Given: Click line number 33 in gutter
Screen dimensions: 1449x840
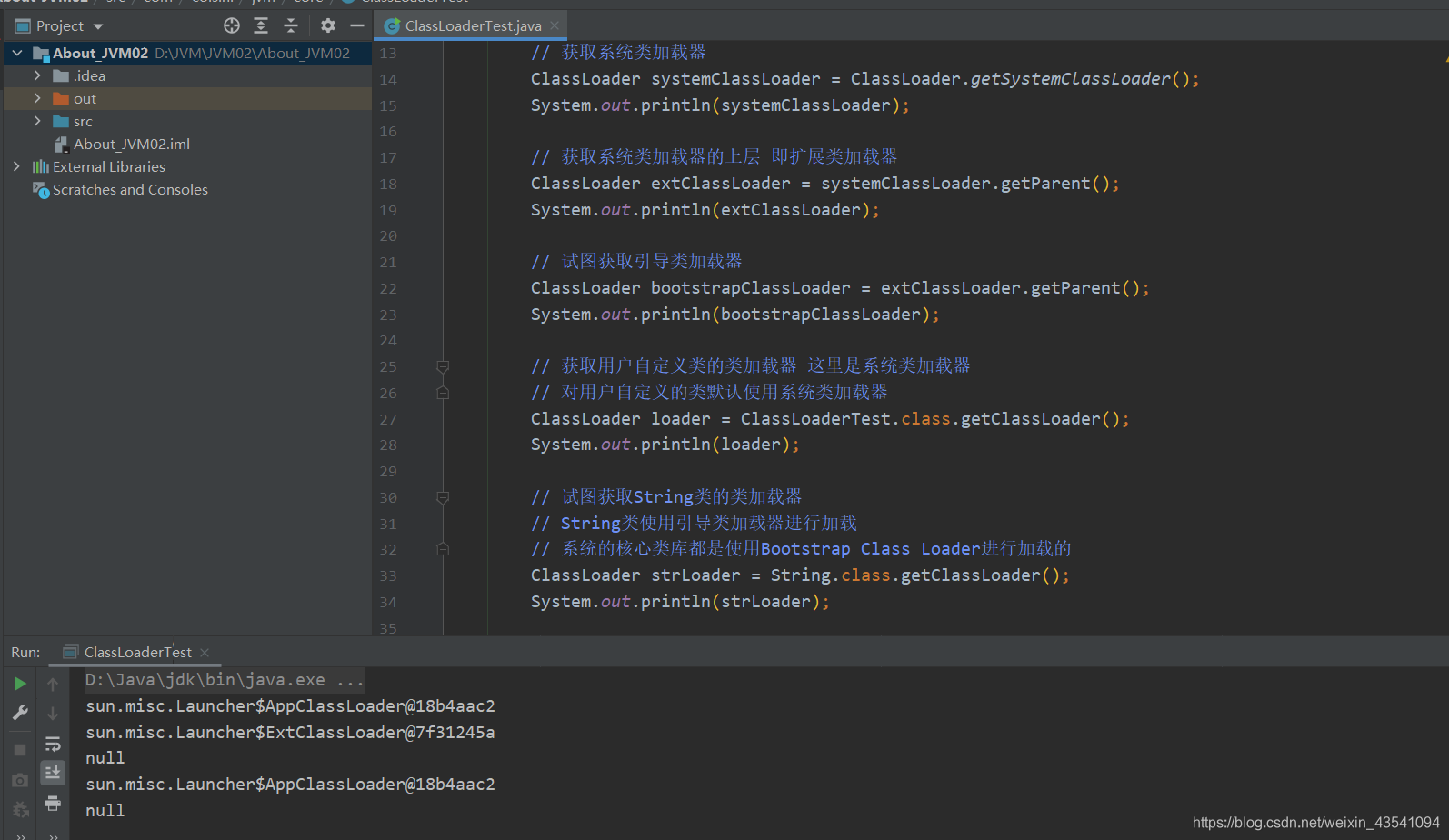Looking at the screenshot, I should pos(388,576).
